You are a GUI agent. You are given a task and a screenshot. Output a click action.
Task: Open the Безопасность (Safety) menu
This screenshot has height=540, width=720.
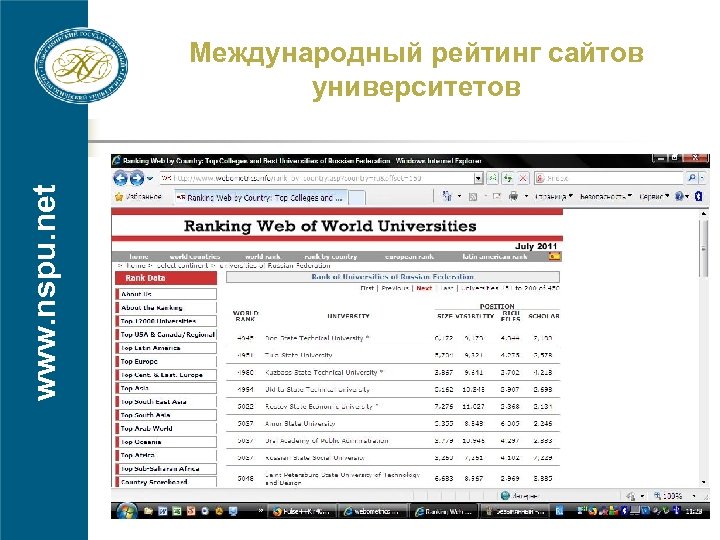click(606, 197)
